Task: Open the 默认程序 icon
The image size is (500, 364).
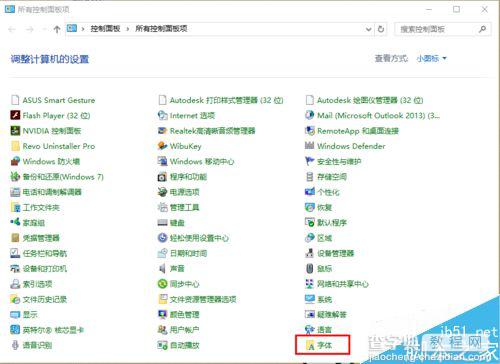Action: [x=310, y=222]
